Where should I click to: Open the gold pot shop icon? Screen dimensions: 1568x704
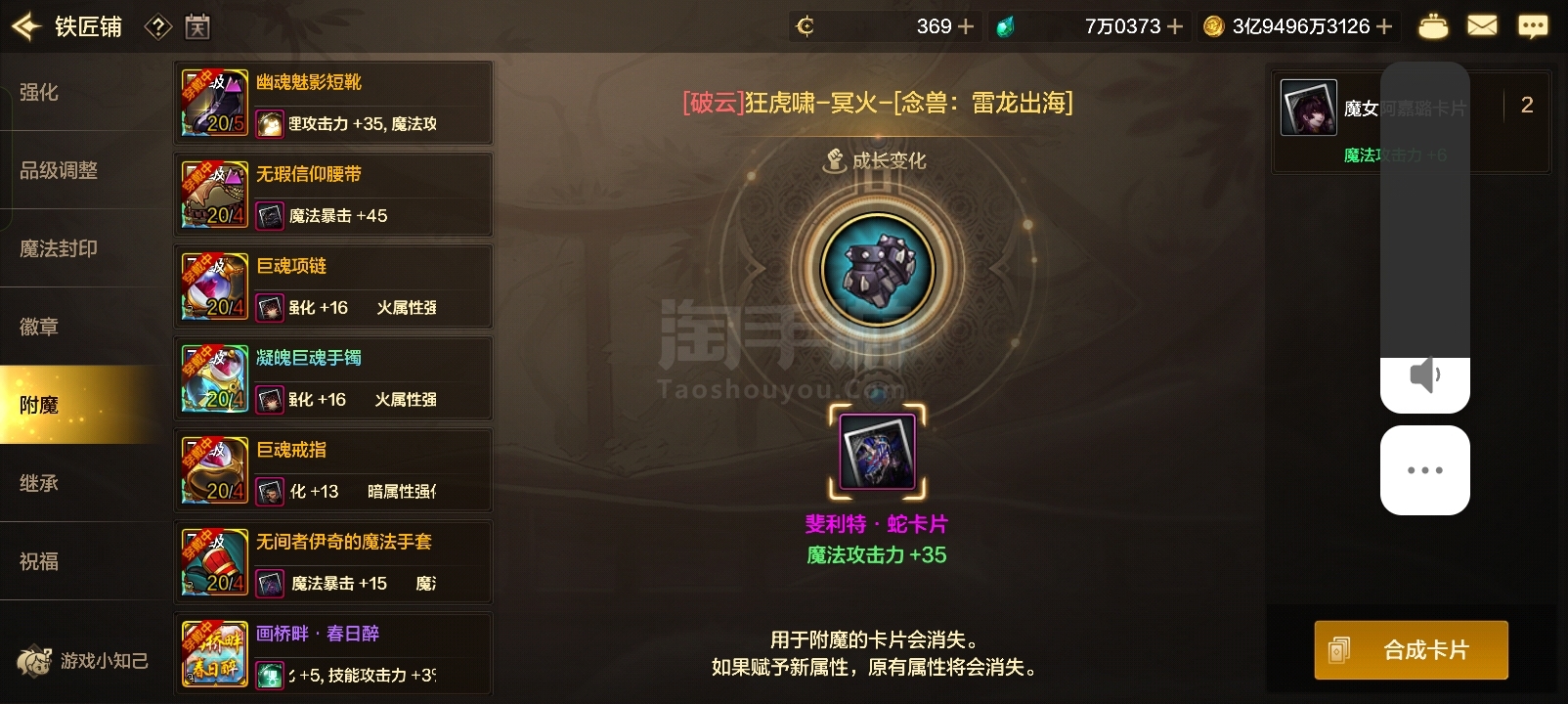pos(1433,26)
